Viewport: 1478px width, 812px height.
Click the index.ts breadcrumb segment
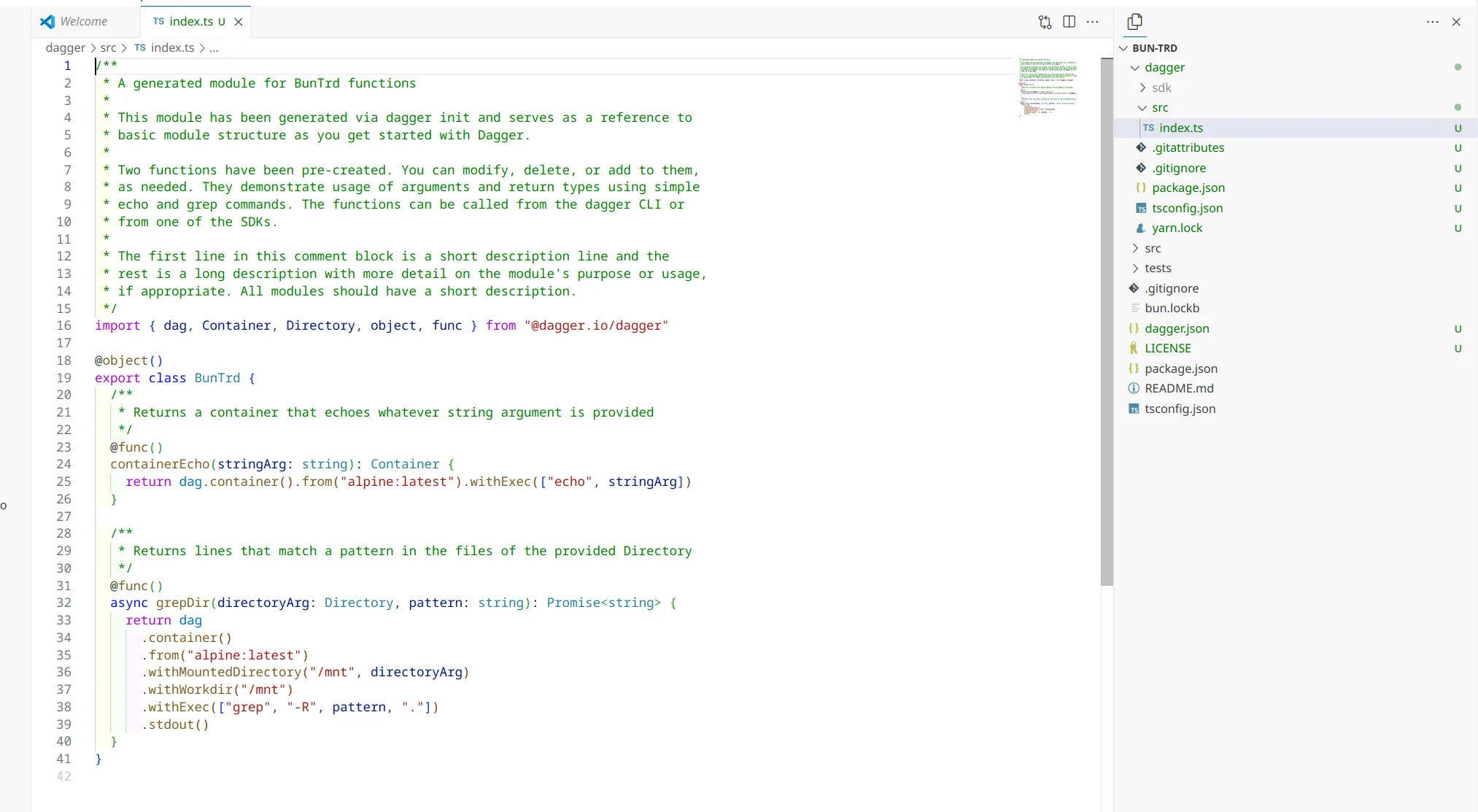point(164,47)
